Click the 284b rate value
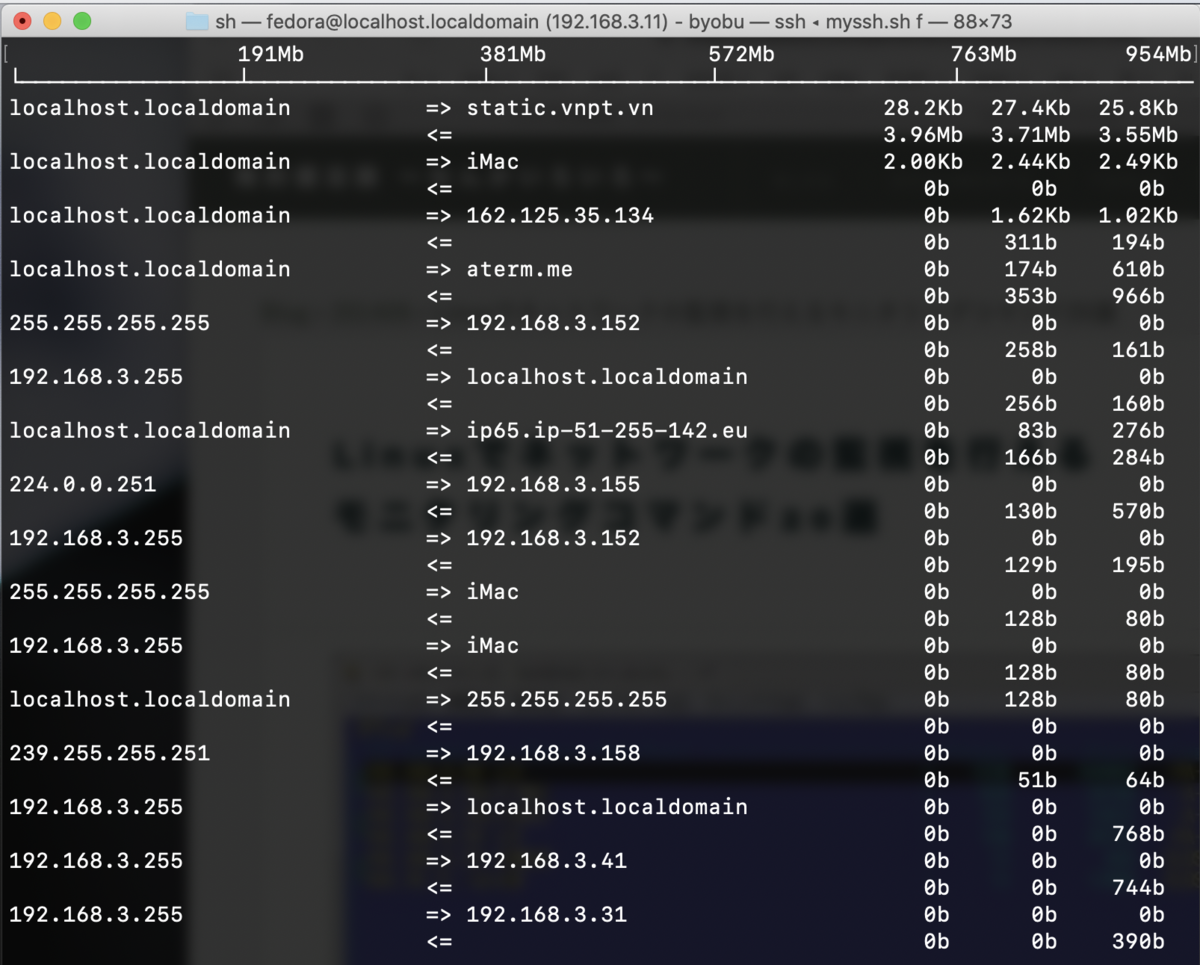Image resolution: width=1200 pixels, height=965 pixels. coord(1138,458)
